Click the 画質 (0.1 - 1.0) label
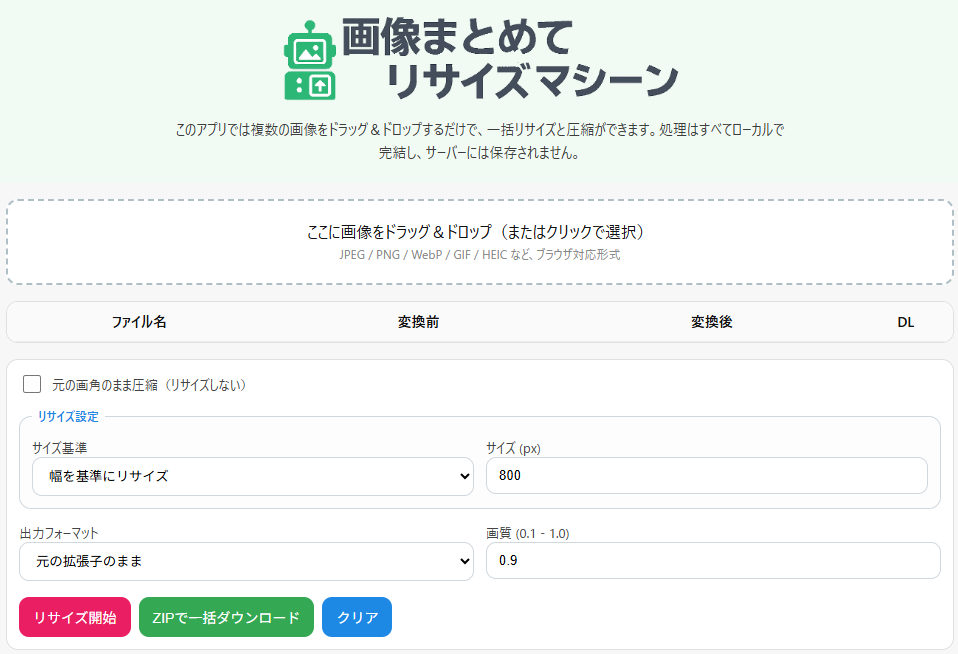 [x=527, y=533]
